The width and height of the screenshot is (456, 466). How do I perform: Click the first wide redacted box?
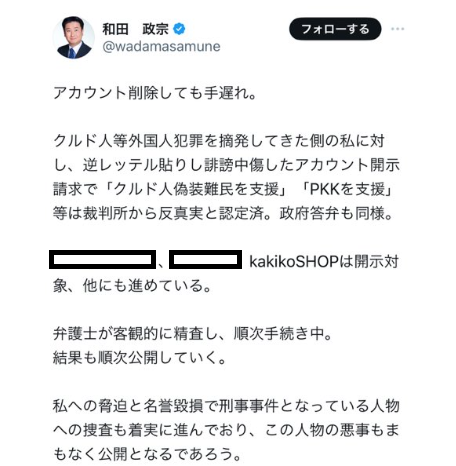(102, 259)
